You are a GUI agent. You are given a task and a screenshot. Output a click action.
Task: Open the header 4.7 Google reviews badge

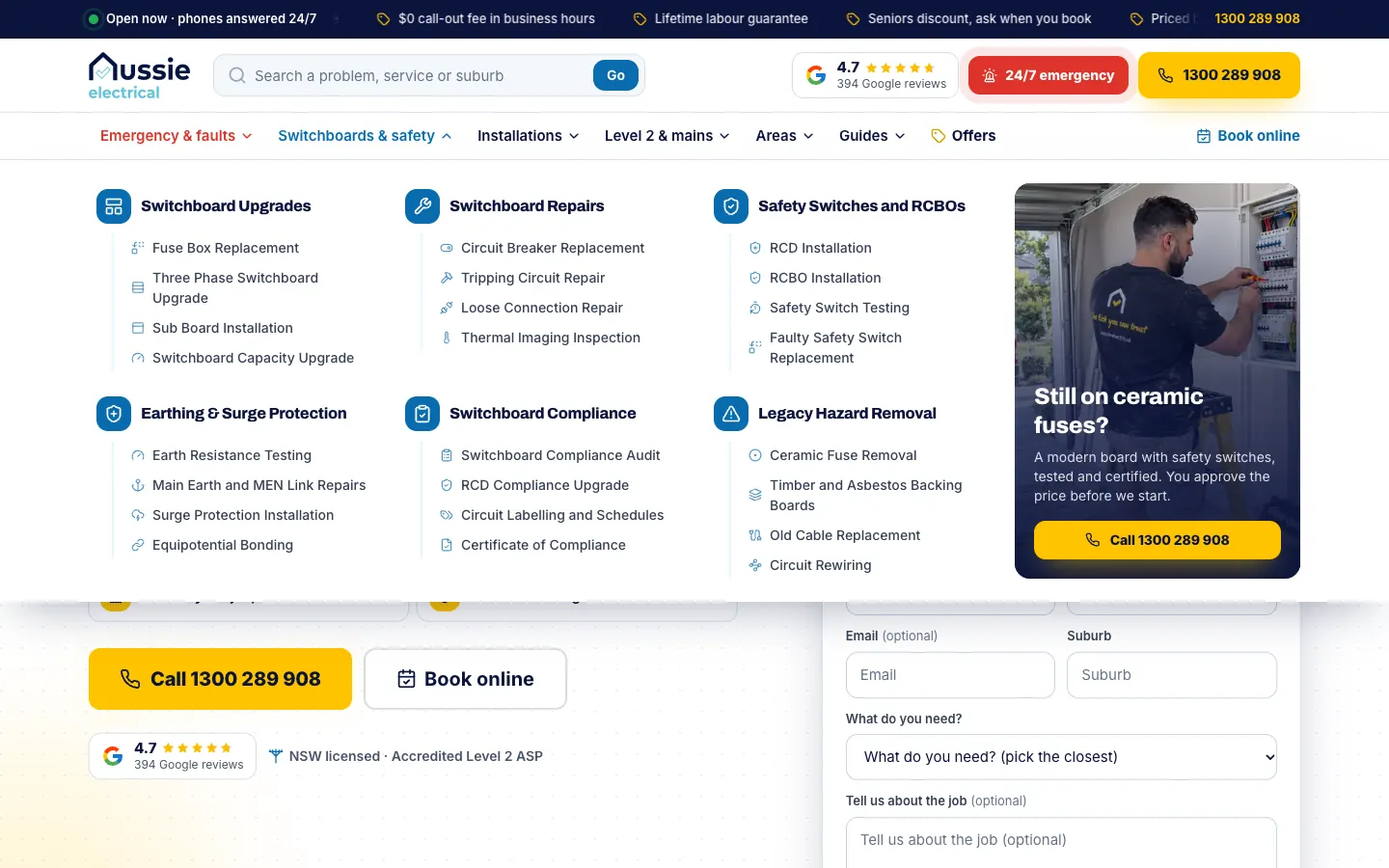[876, 75]
